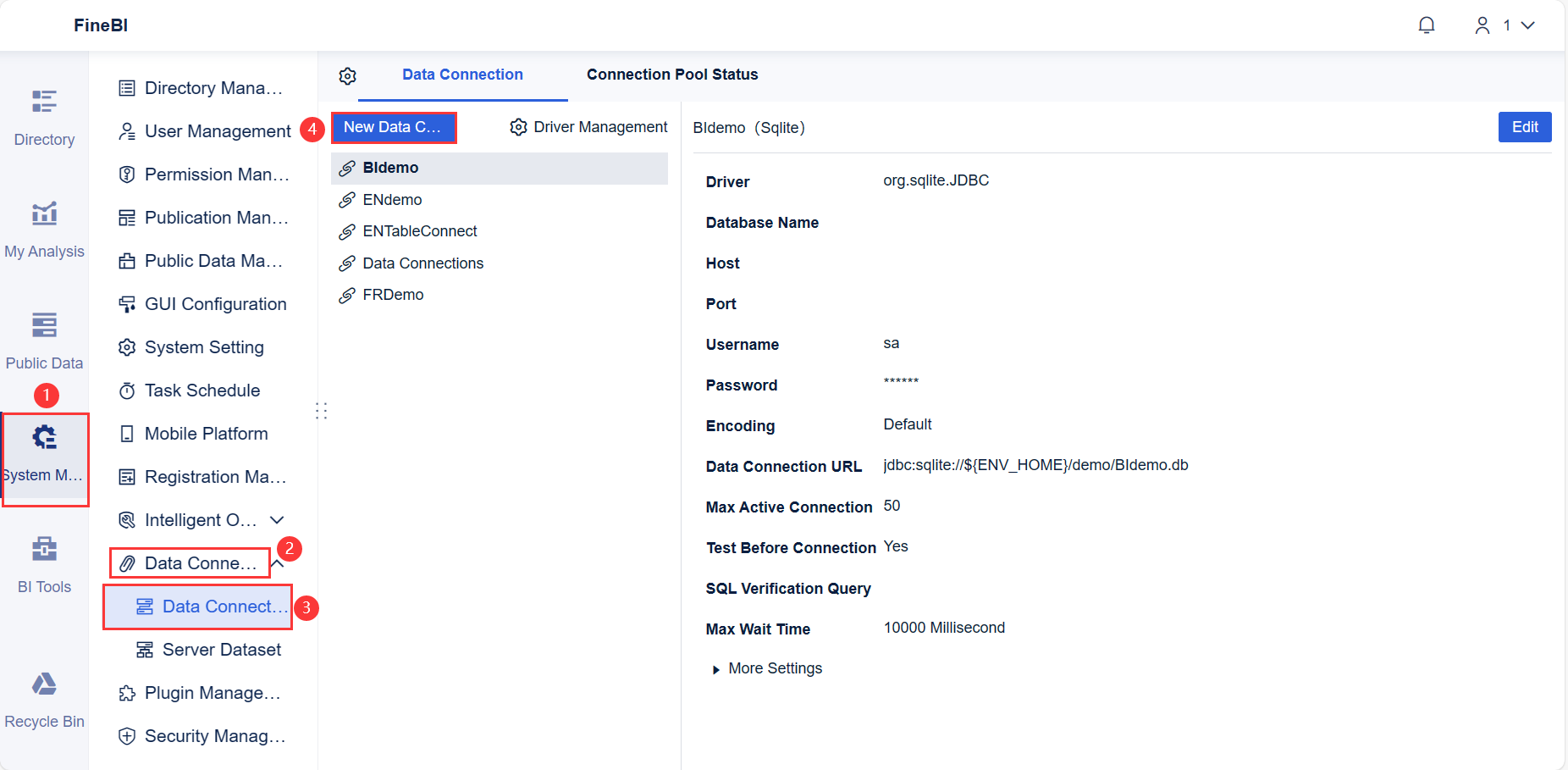Open Task Schedule from the menu
Image resolution: width=1568 pixels, height=770 pixels.
click(202, 391)
